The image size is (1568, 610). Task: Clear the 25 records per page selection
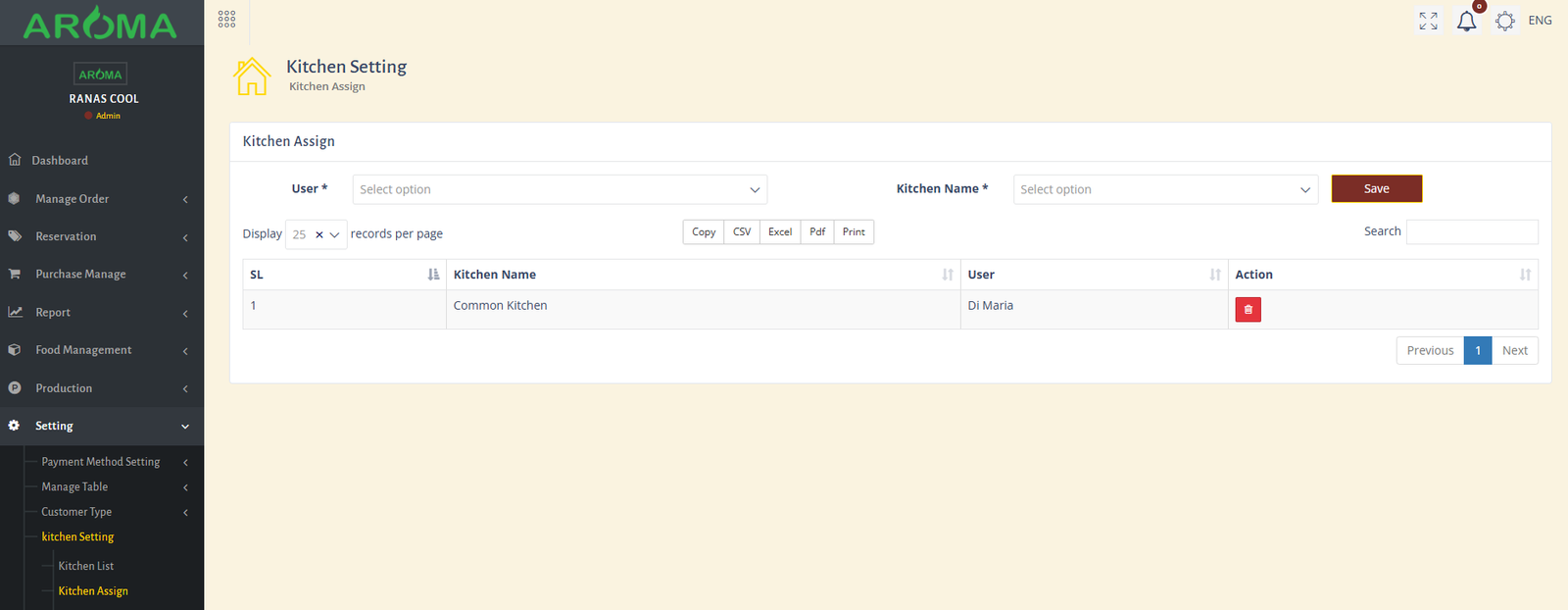coord(319,235)
